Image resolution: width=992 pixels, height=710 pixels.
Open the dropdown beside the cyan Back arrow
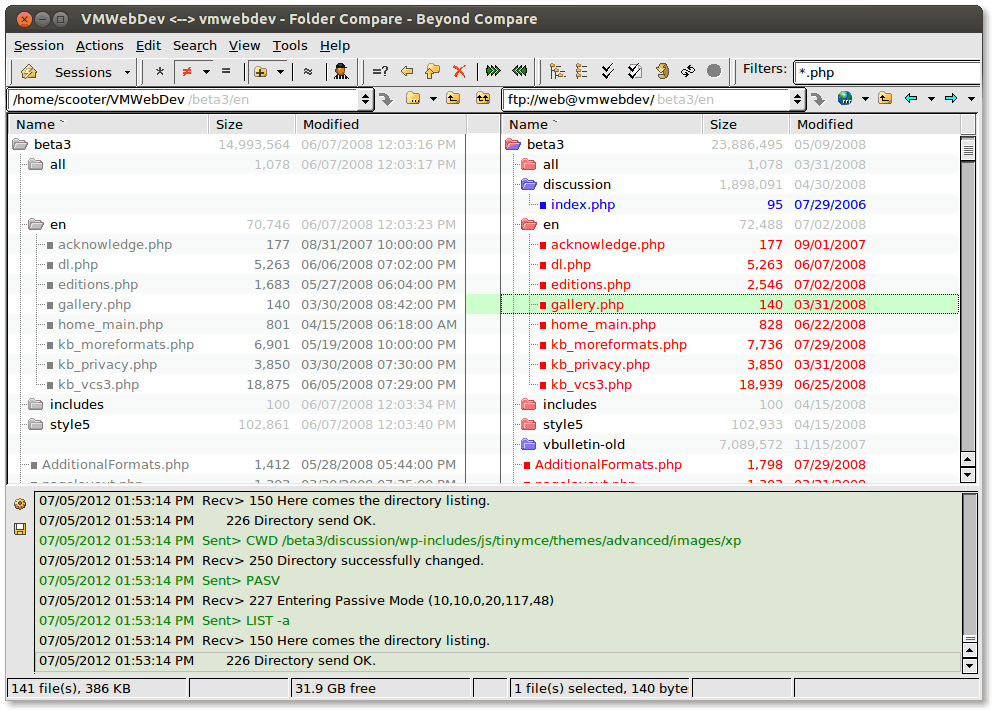pos(931,99)
